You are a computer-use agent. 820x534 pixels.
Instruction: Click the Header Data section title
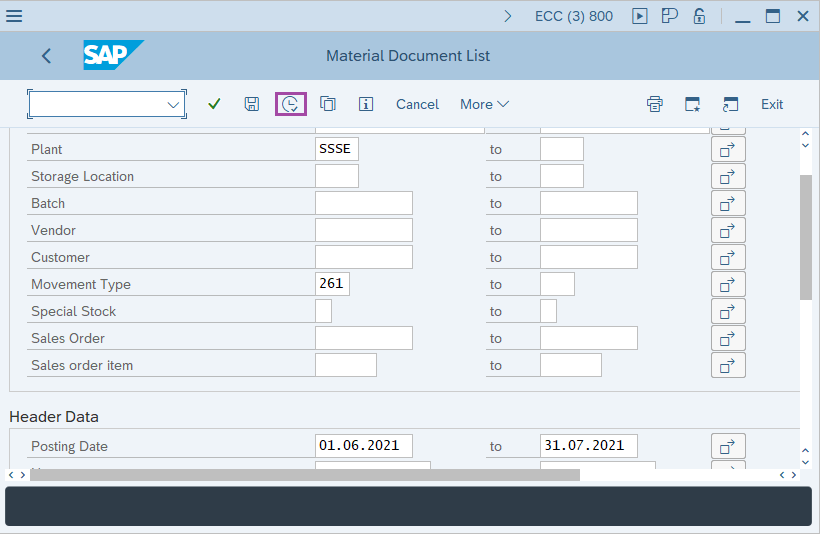54,417
